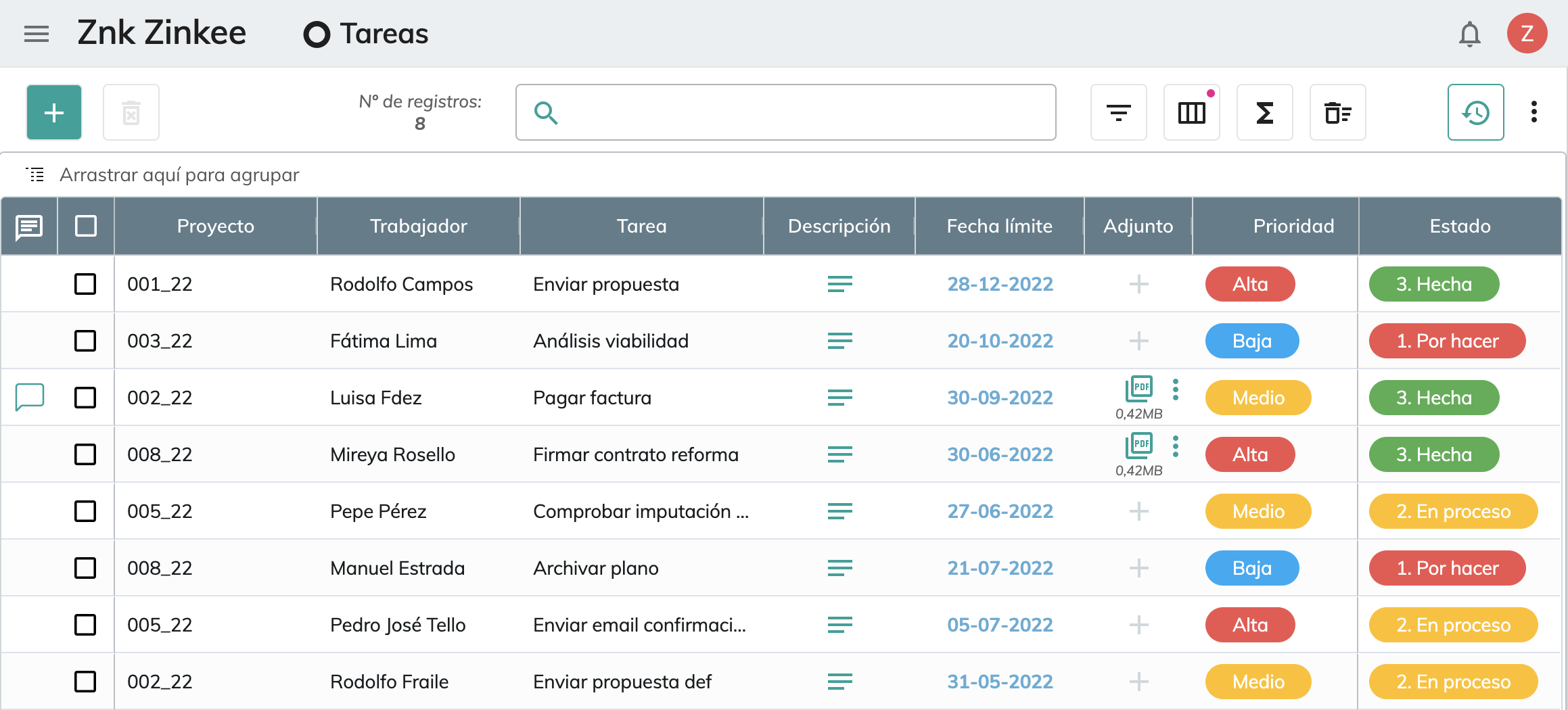
Task: Click the notifications bell icon
Action: click(1469, 34)
